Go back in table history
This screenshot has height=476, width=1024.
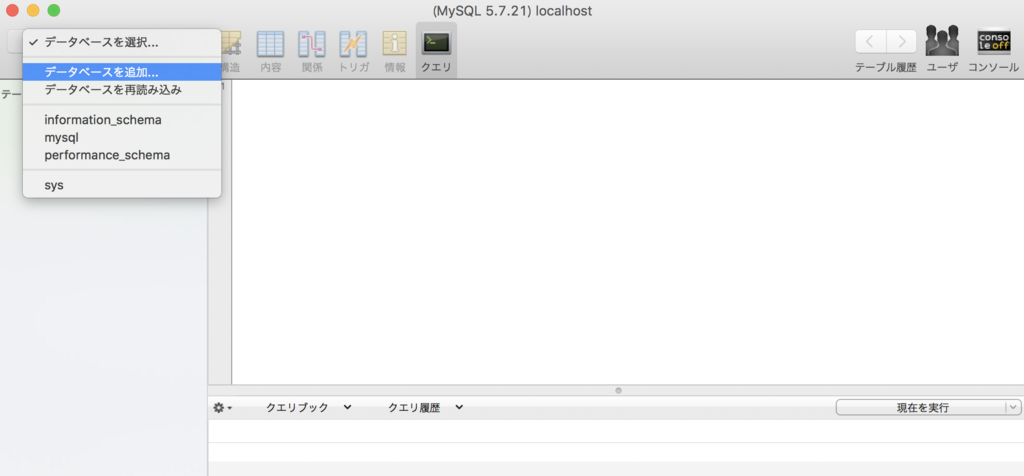[x=871, y=42]
